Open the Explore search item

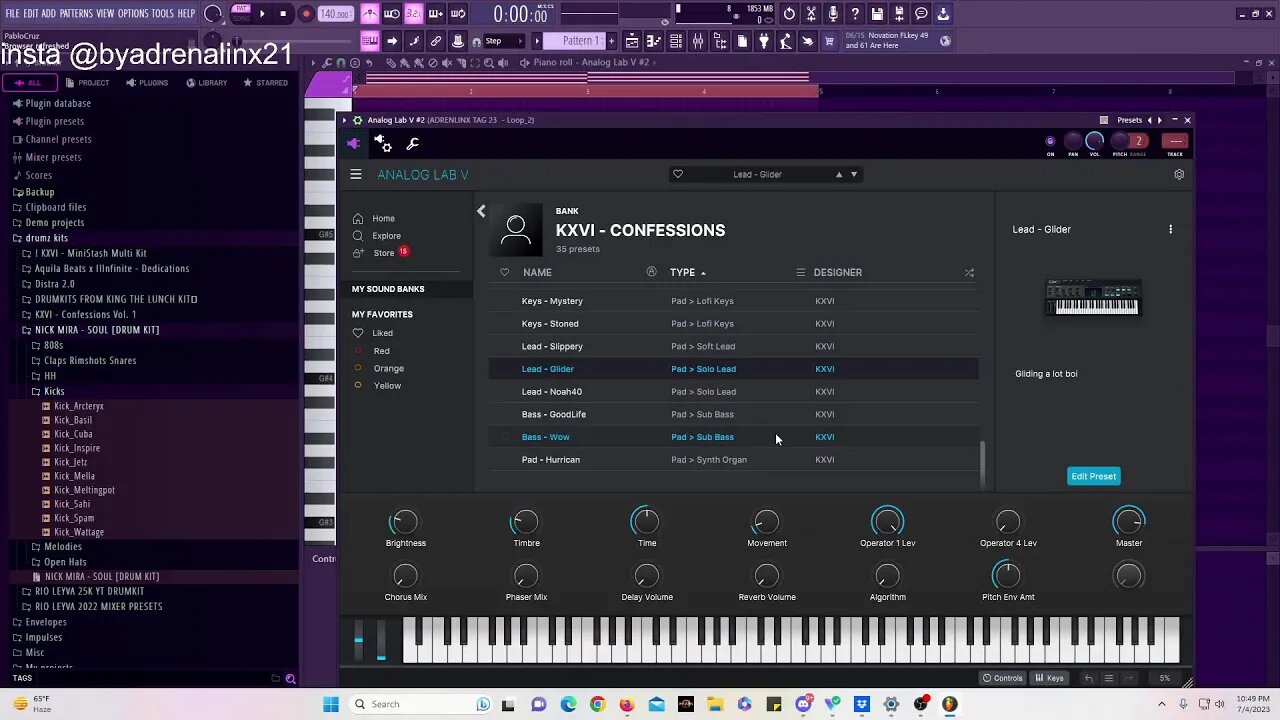(x=386, y=236)
